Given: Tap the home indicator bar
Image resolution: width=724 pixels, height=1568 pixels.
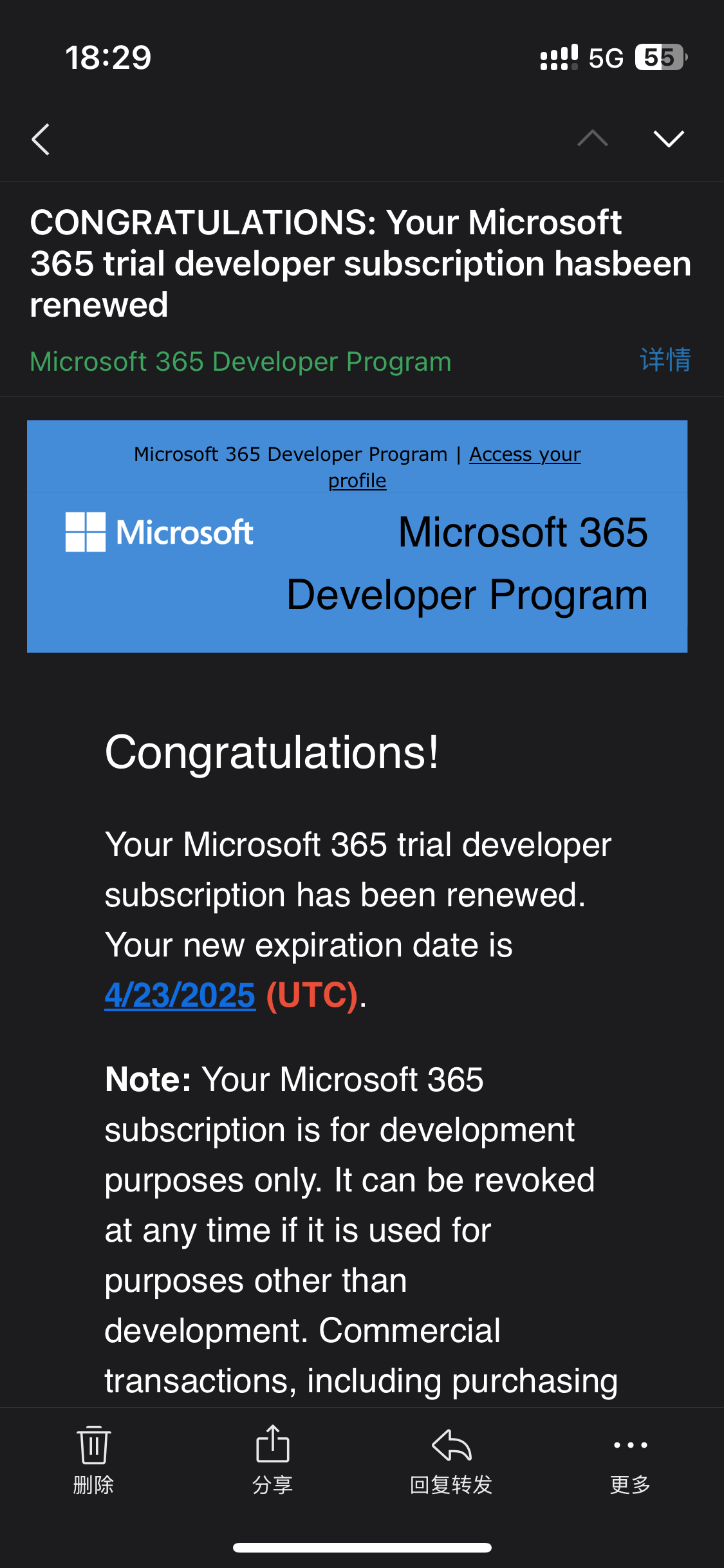Looking at the screenshot, I should click(x=362, y=1547).
